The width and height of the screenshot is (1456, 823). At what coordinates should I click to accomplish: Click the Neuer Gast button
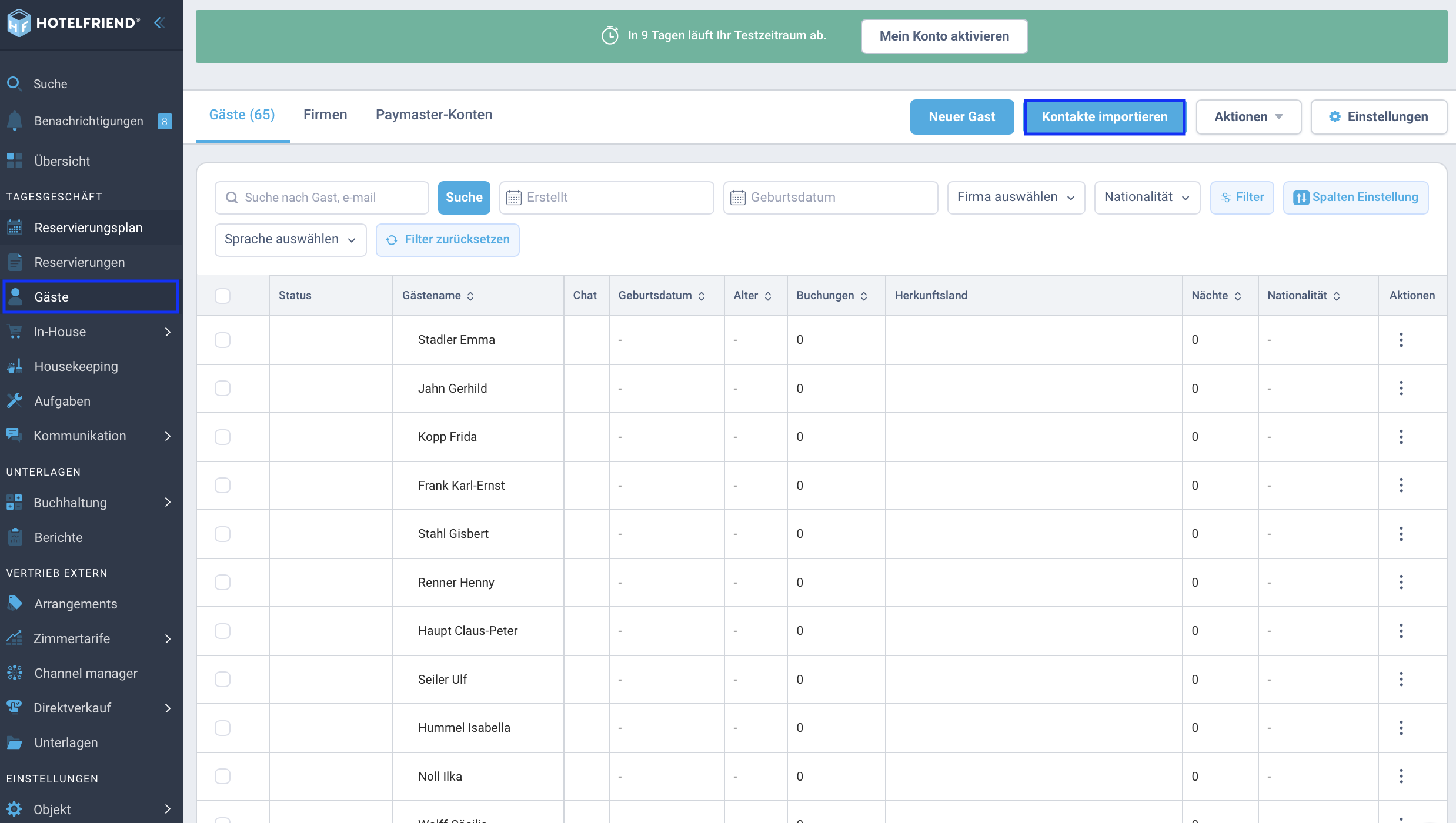(962, 117)
